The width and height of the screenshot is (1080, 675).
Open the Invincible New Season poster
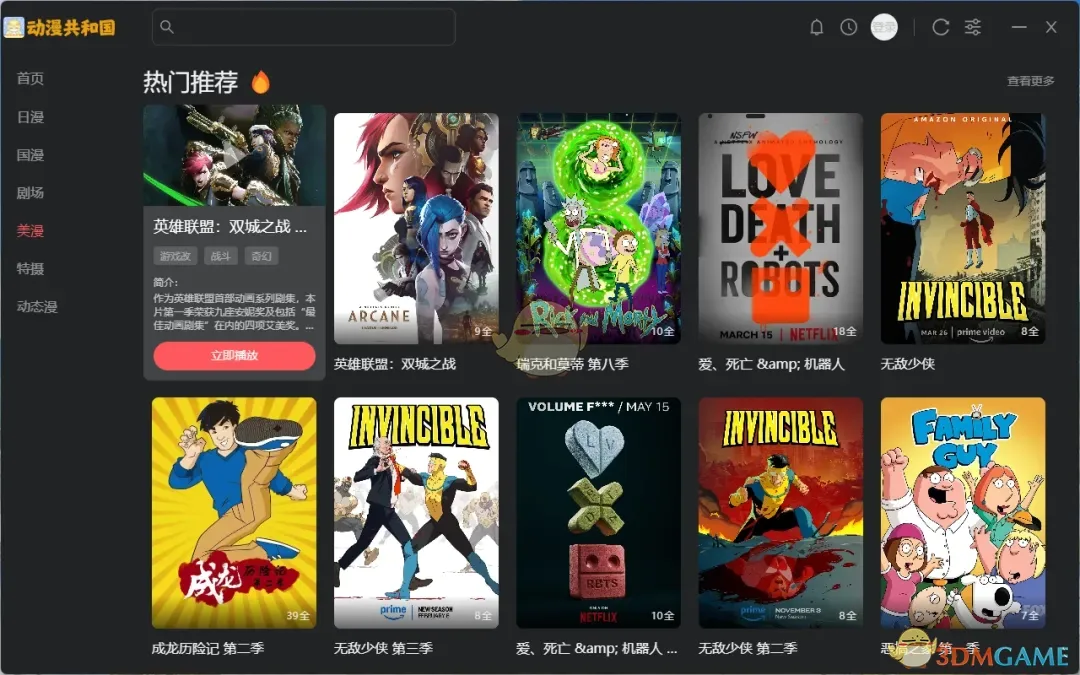(416, 512)
